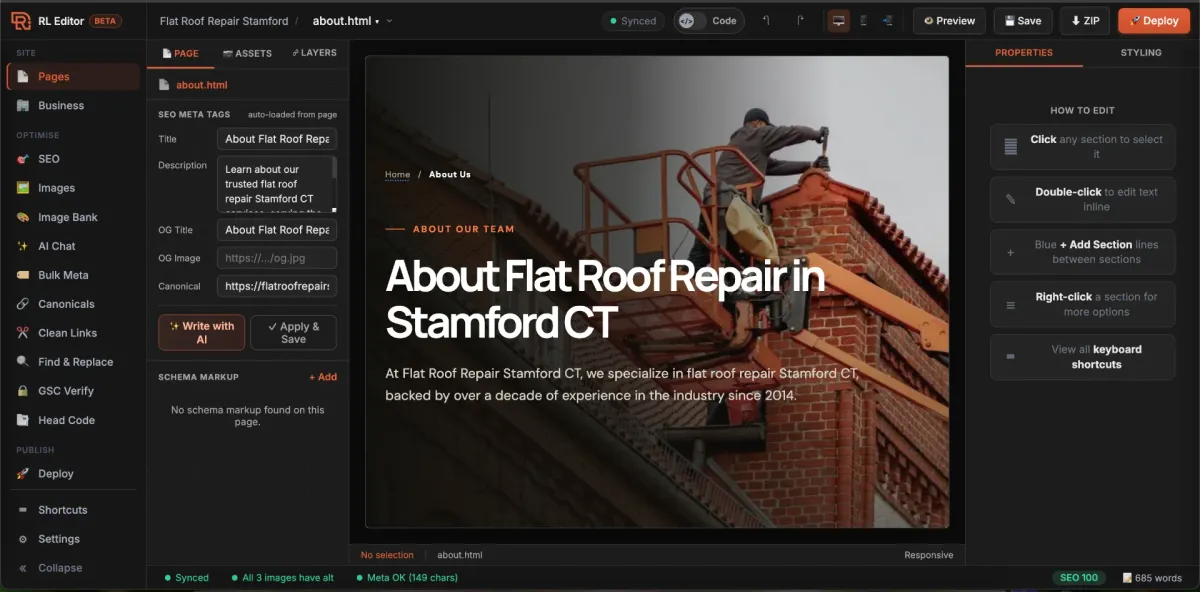
Task: Switch to tablet preview device
Action: 863,20
